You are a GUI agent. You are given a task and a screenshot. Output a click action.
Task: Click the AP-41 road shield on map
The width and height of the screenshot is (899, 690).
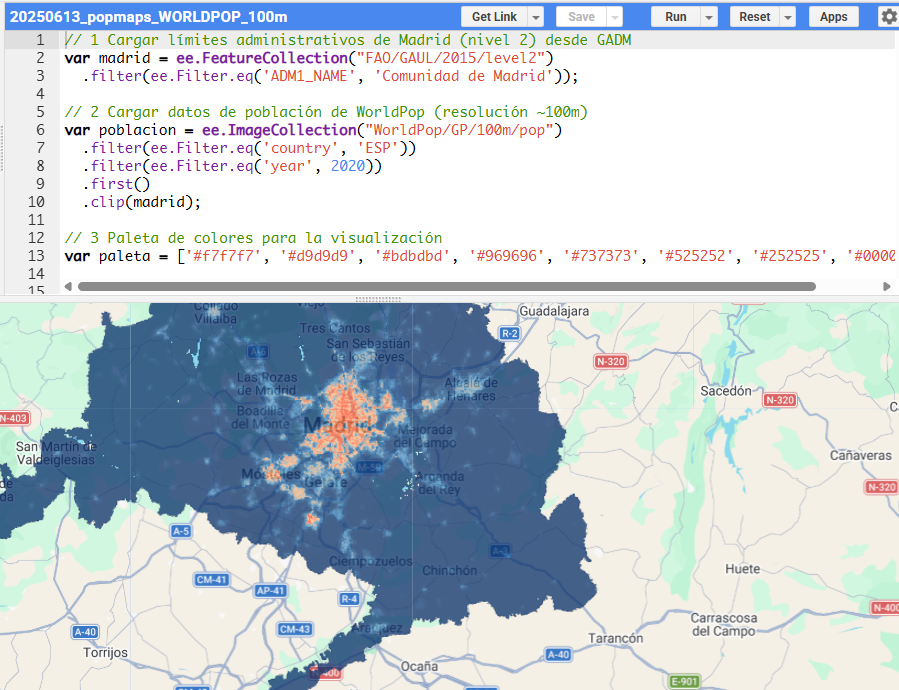pyautogui.click(x=270, y=590)
